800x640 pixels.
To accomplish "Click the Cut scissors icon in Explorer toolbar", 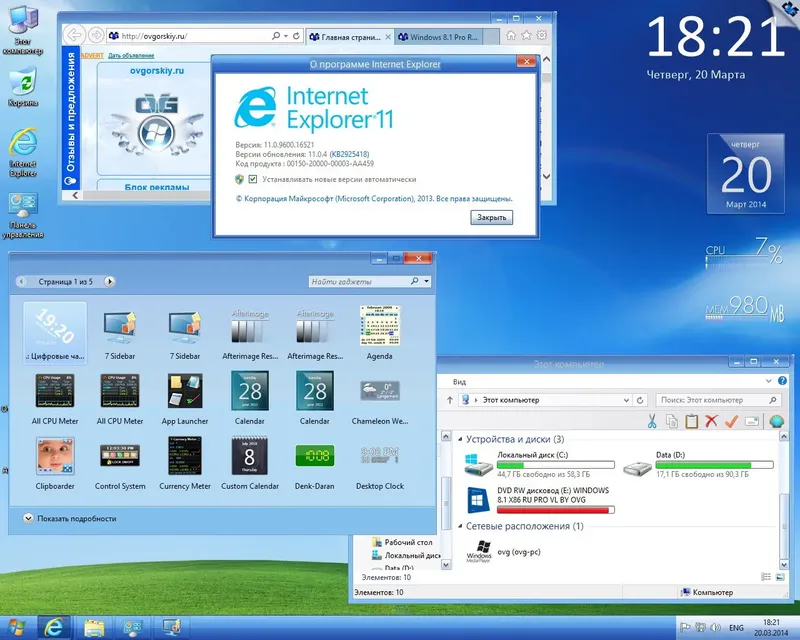I will coord(651,421).
